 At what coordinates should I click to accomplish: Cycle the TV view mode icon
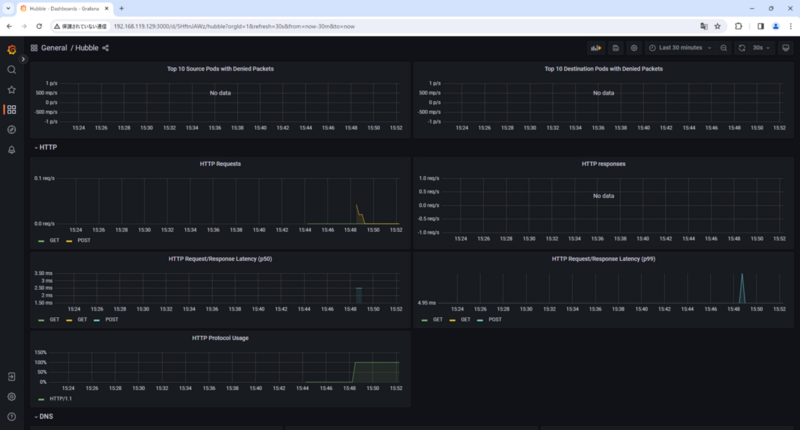786,48
